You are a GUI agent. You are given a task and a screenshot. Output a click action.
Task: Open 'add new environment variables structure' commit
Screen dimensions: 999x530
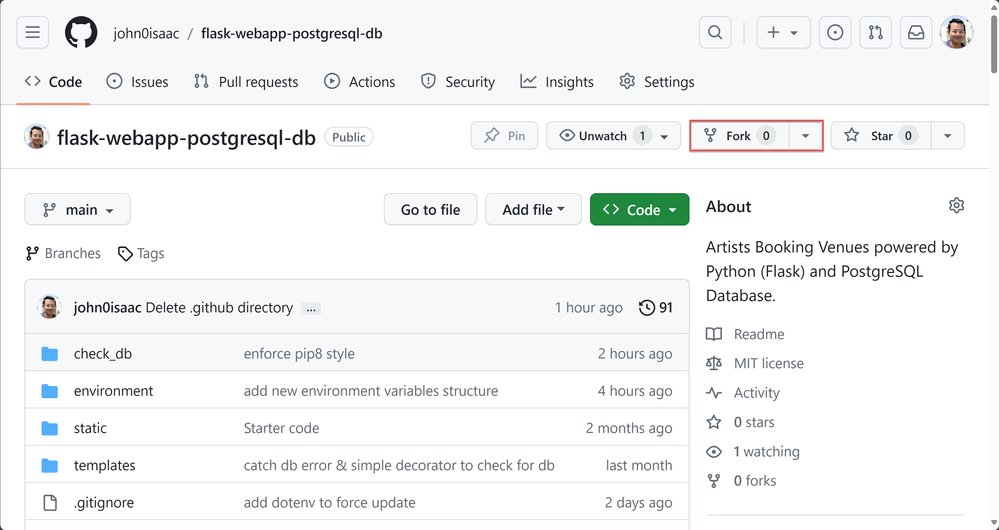click(x=371, y=391)
